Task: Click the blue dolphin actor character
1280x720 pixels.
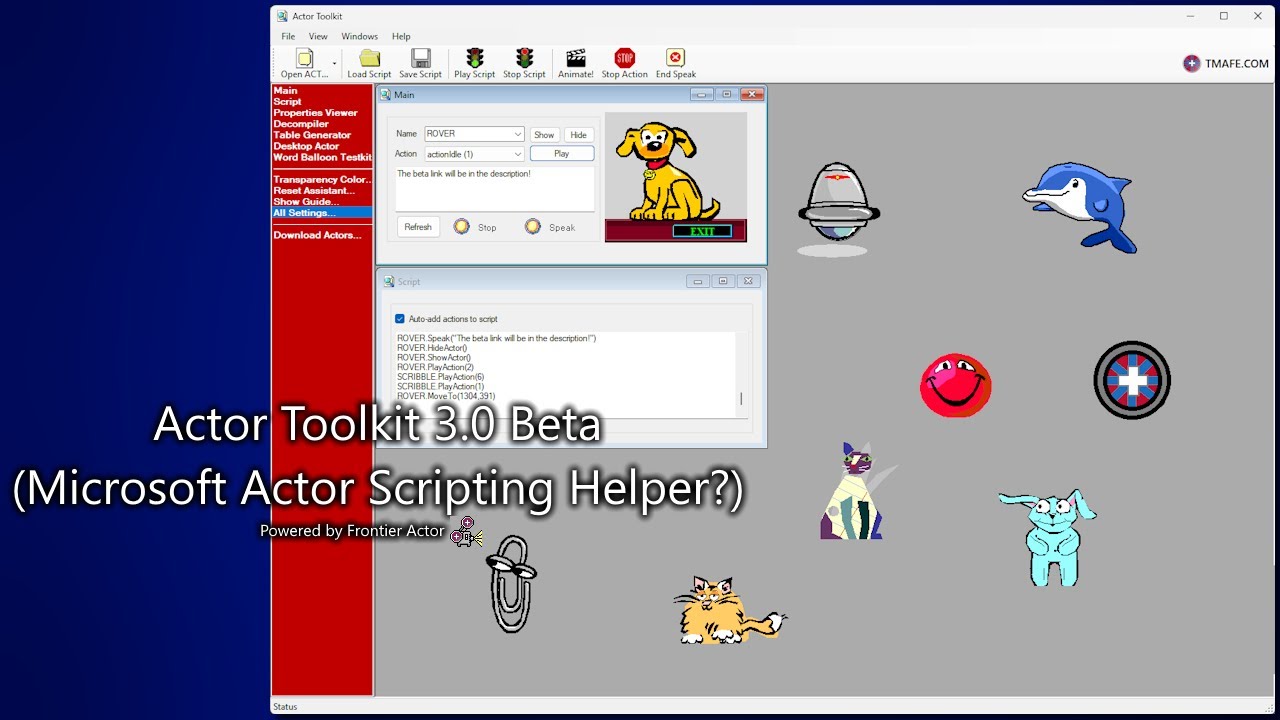Action: pyautogui.click(x=1080, y=206)
